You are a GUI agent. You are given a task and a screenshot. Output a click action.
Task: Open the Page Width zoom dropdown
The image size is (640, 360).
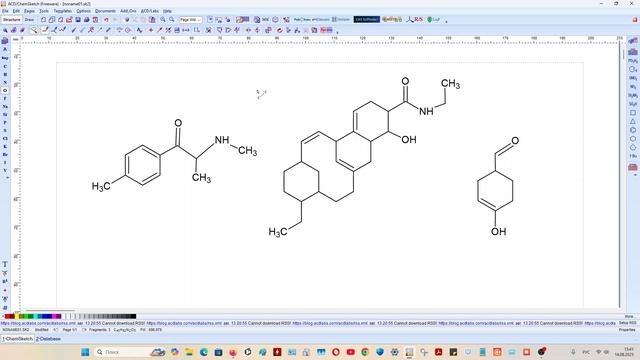(x=191, y=20)
